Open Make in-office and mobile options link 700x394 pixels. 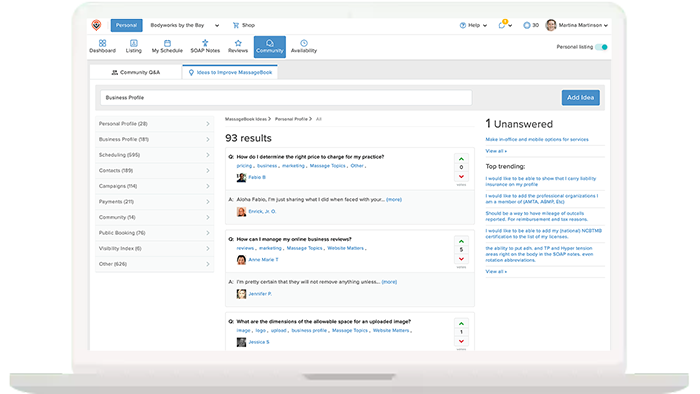[537, 140]
